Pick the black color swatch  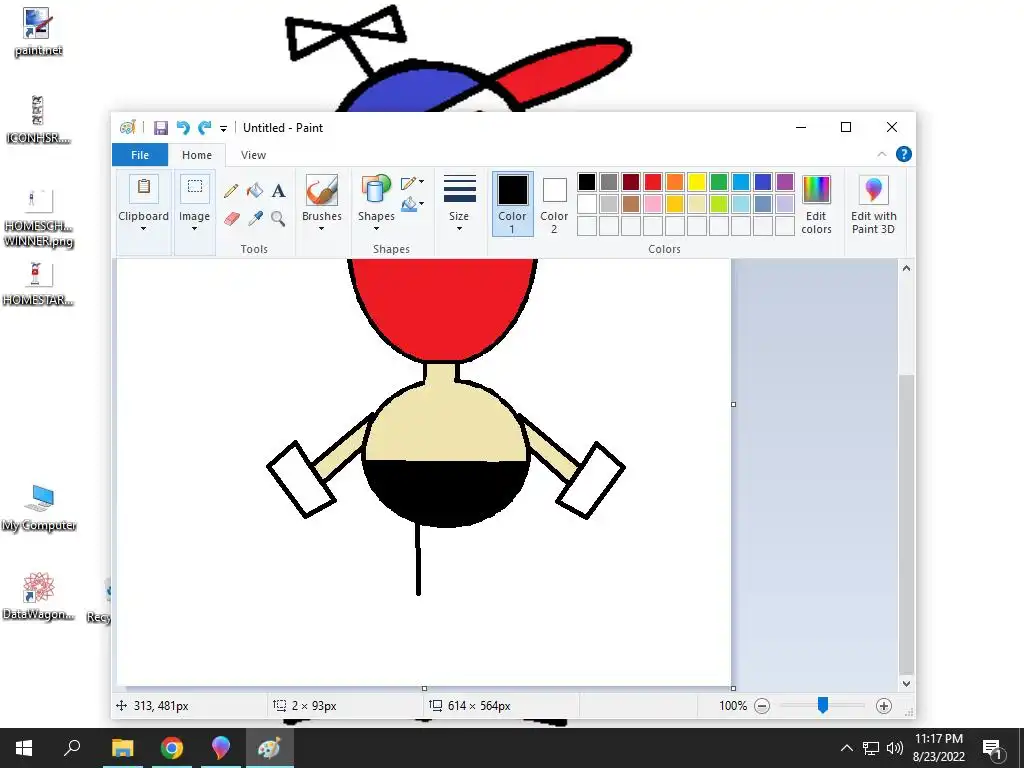(586, 182)
